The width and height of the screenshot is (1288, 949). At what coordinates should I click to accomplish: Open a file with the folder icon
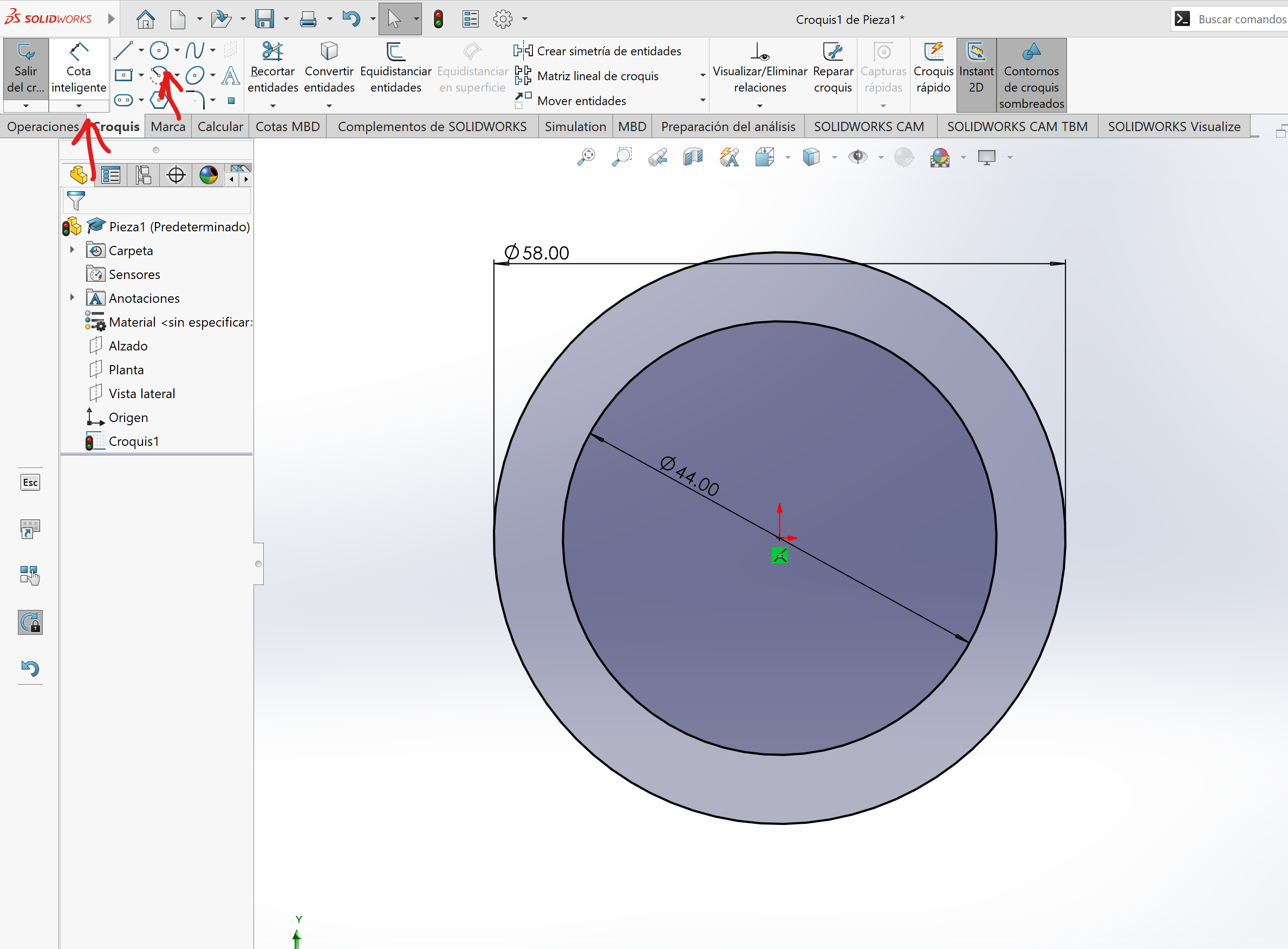pos(220,19)
